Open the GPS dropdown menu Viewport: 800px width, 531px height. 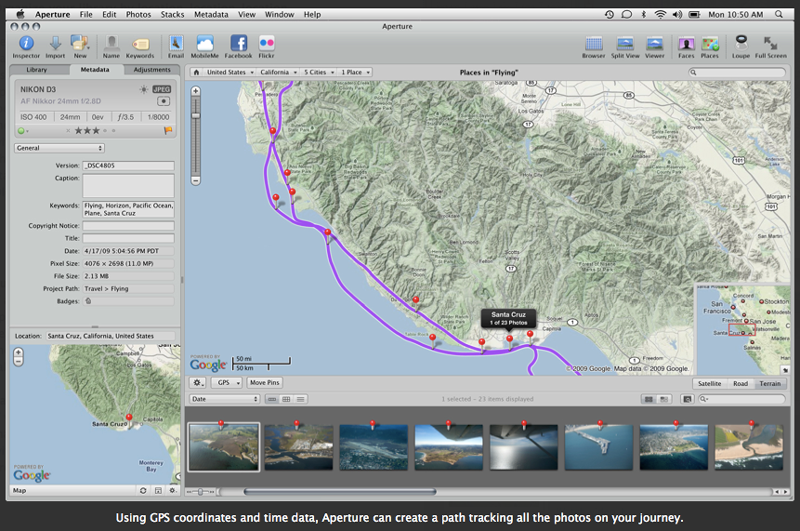click(x=227, y=383)
